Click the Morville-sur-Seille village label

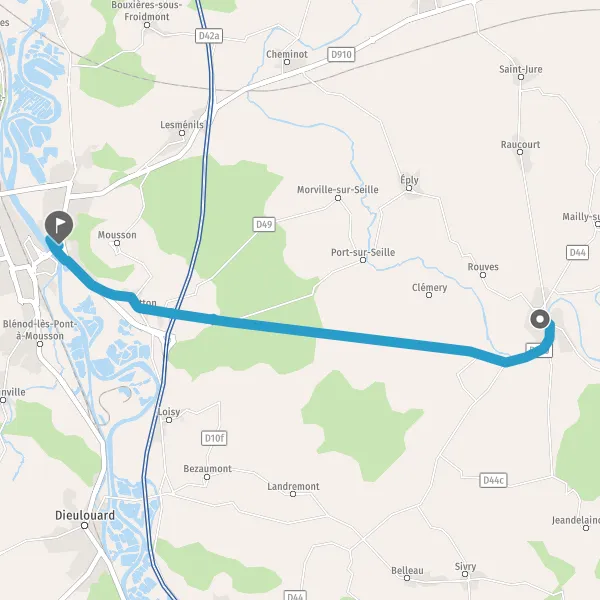[x=338, y=189]
